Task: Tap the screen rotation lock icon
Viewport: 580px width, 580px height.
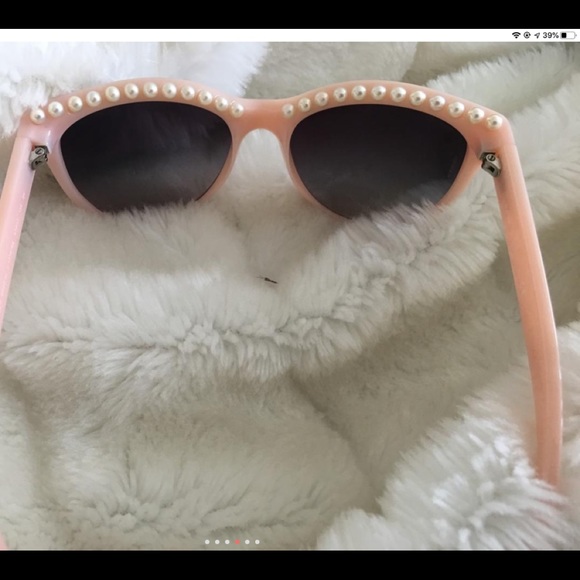Action: coord(527,35)
